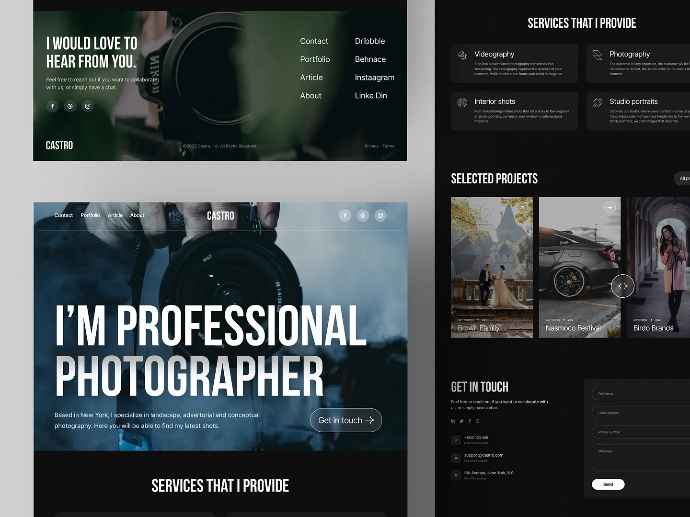Open the footer Article link

311,77
